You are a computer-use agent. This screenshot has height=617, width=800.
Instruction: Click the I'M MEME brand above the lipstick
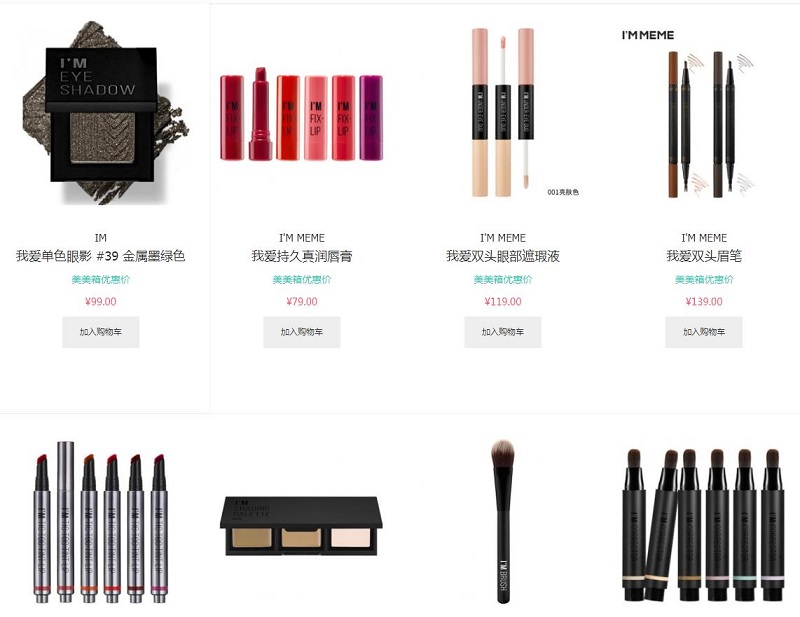[302, 238]
